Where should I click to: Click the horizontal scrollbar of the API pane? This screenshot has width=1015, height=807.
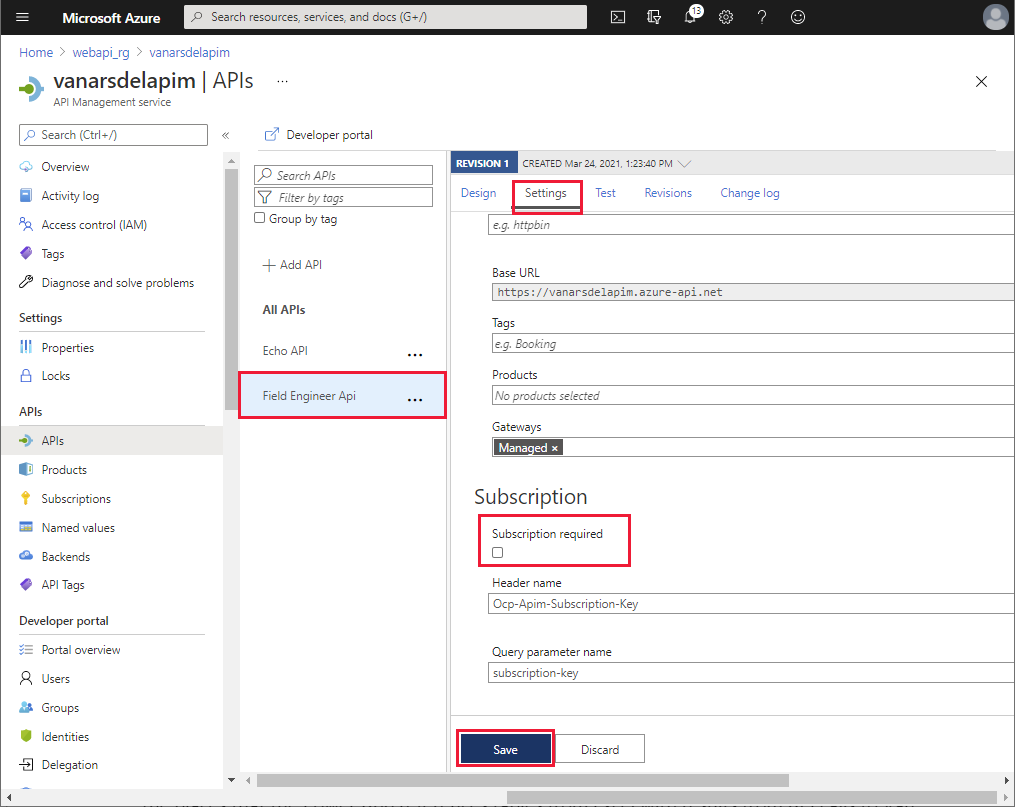click(522, 780)
